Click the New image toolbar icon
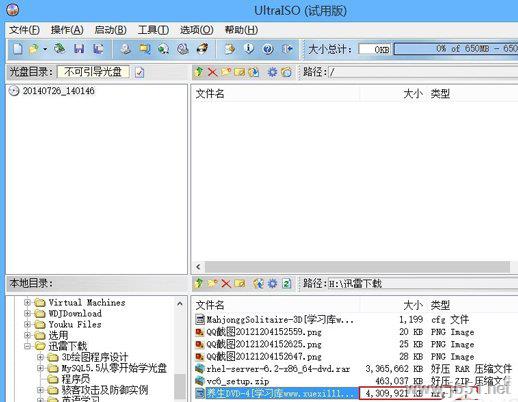 pos(18,49)
